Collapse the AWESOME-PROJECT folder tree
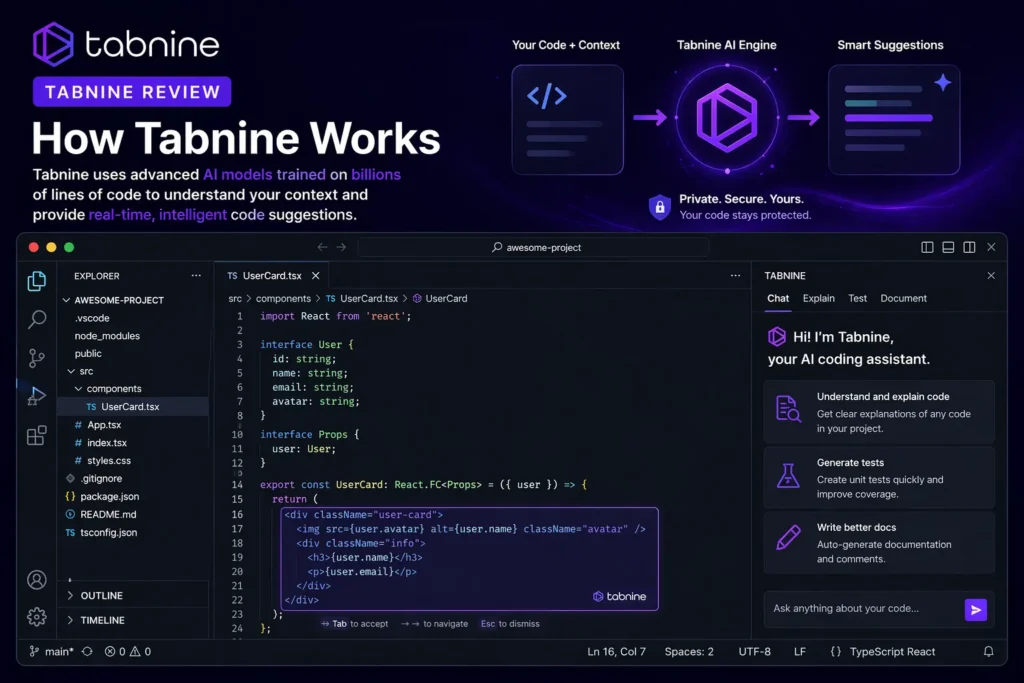This screenshot has height=683, width=1024. pyautogui.click(x=66, y=300)
